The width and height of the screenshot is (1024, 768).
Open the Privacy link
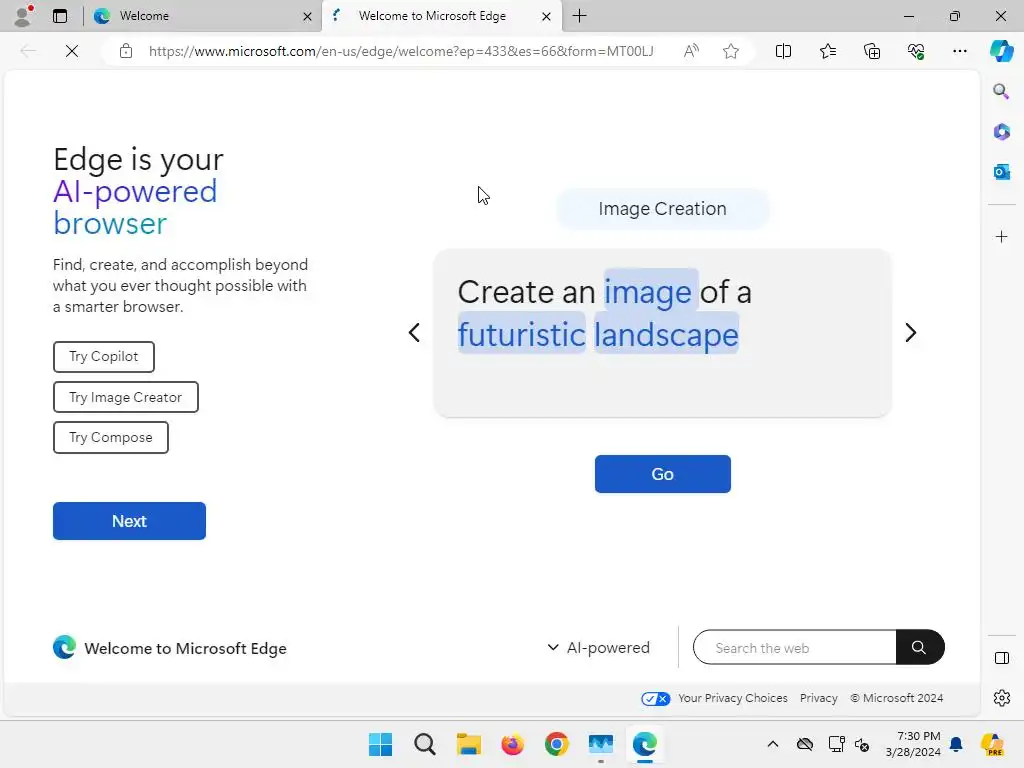(x=818, y=698)
